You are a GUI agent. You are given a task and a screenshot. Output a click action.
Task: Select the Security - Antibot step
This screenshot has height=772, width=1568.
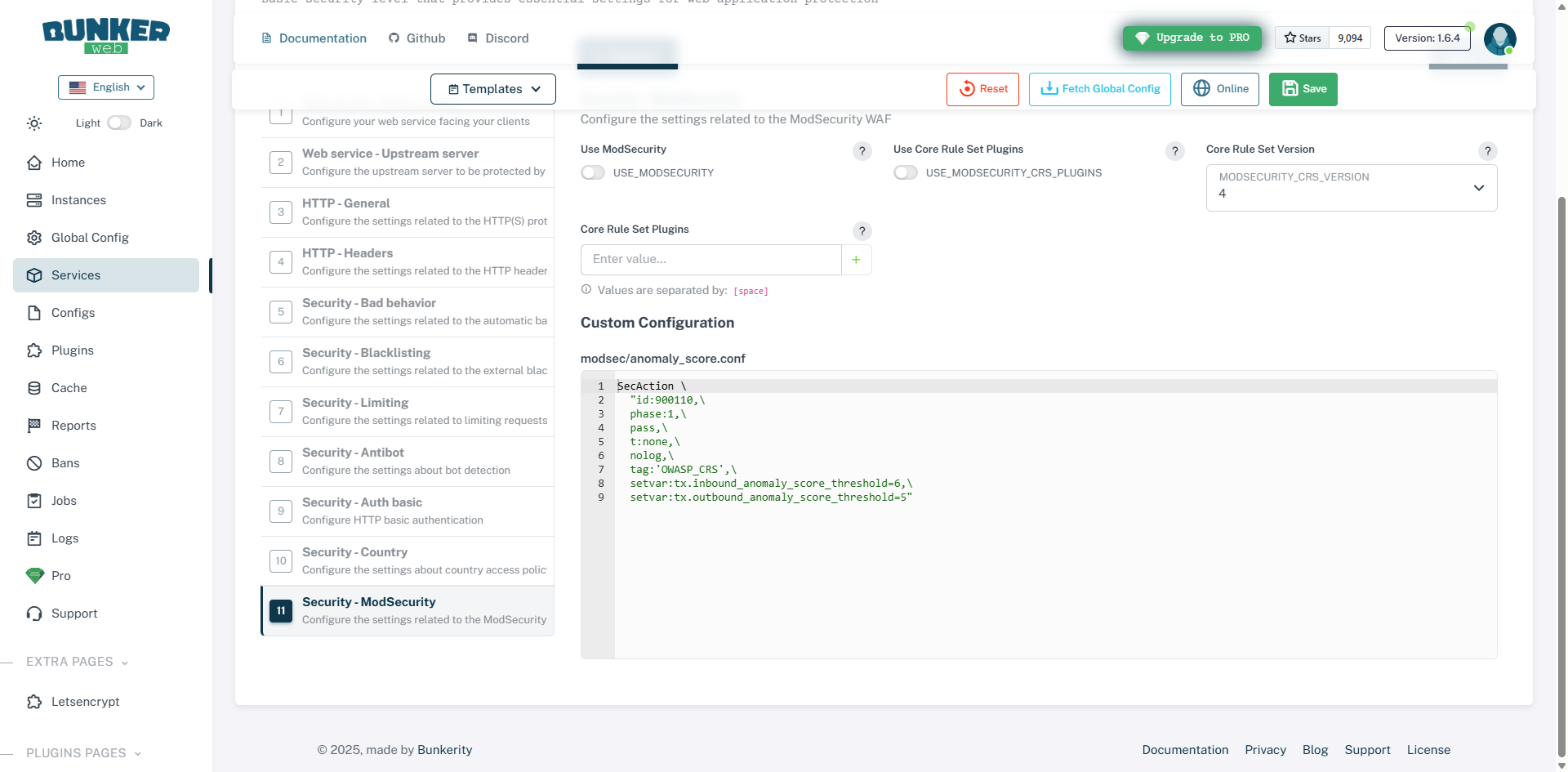[x=408, y=462]
